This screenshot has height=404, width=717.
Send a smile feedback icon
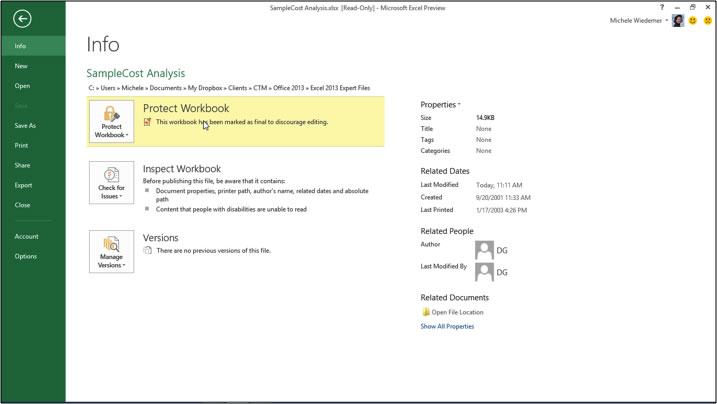(692, 21)
